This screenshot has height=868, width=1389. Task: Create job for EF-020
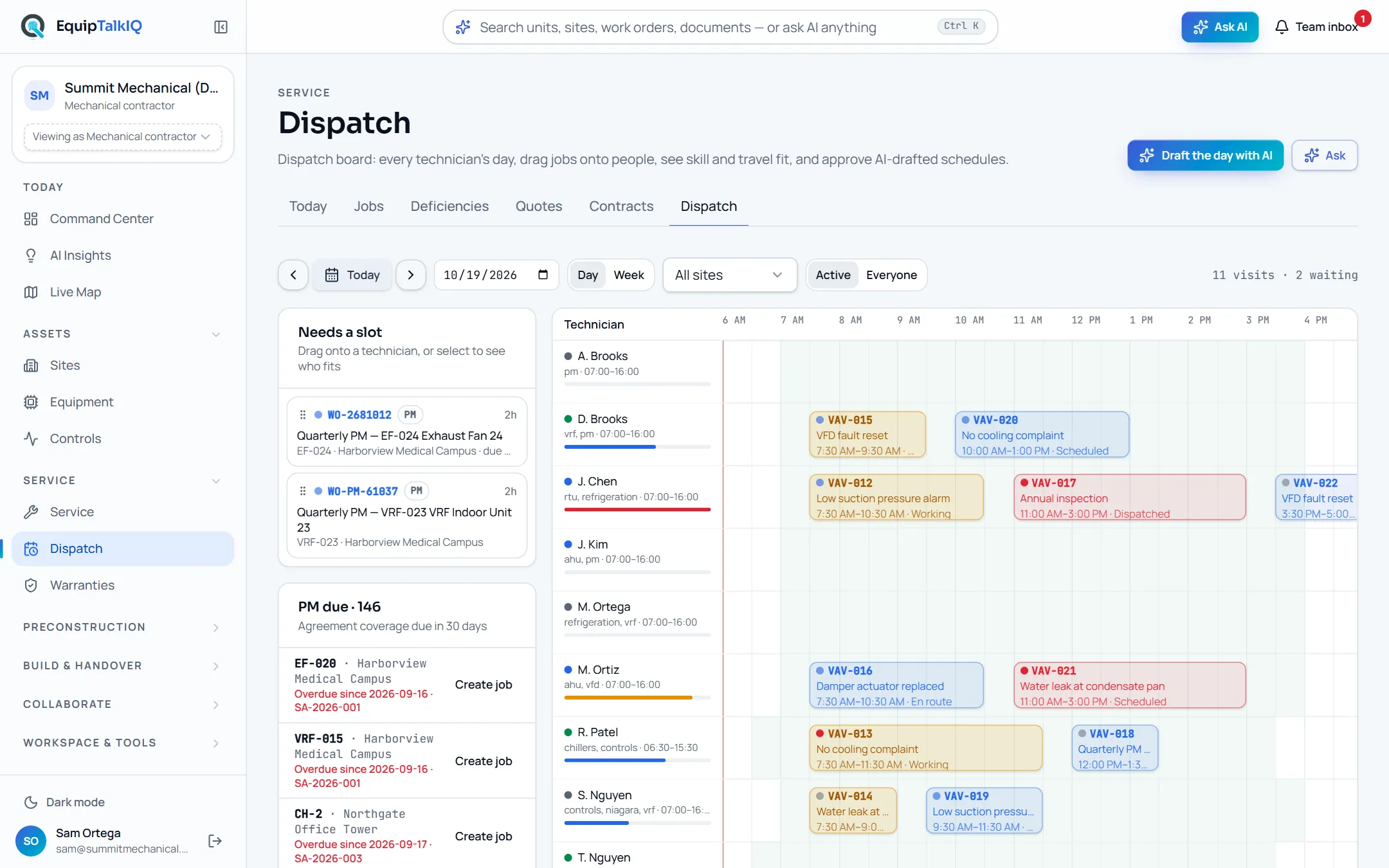point(484,685)
